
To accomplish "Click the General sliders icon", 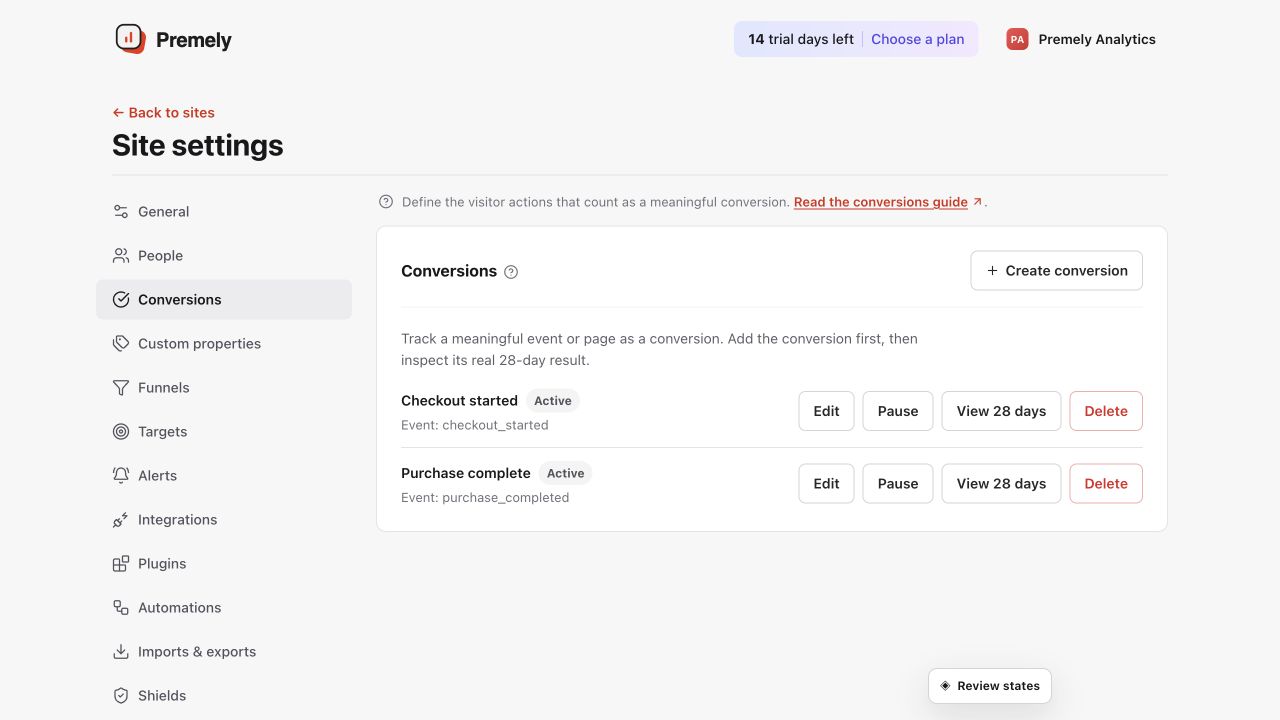I will click(x=121, y=212).
